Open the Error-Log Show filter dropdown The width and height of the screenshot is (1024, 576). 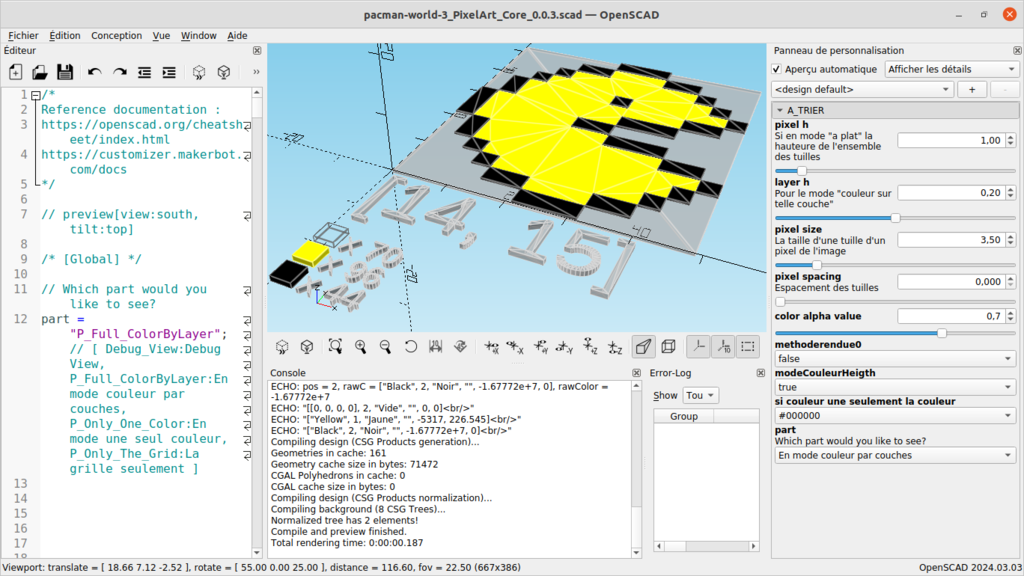click(700, 395)
